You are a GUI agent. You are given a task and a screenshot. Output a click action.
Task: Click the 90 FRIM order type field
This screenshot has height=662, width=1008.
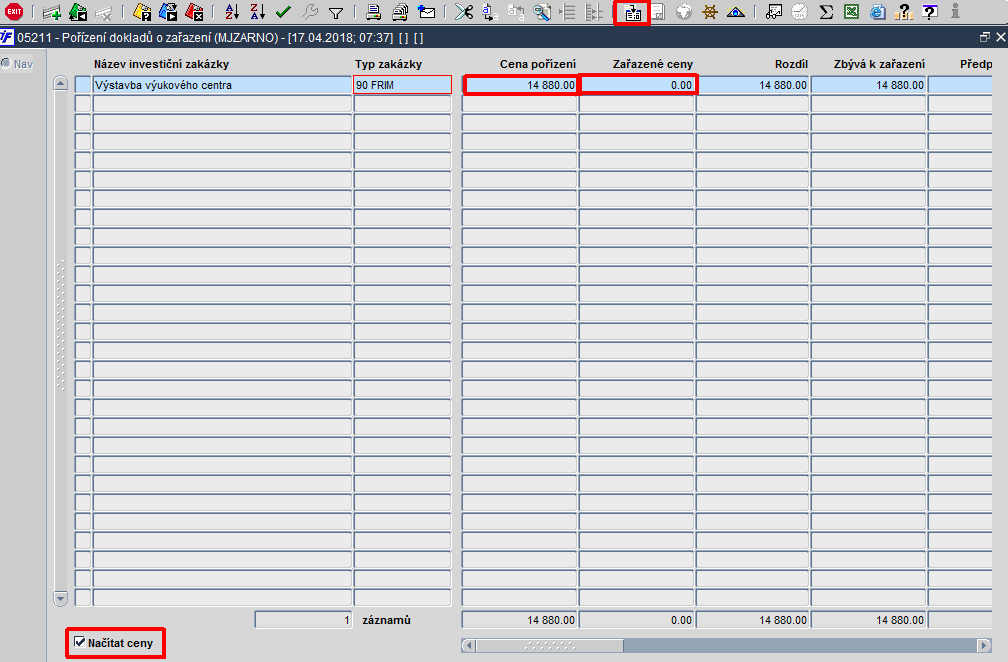[x=402, y=85]
